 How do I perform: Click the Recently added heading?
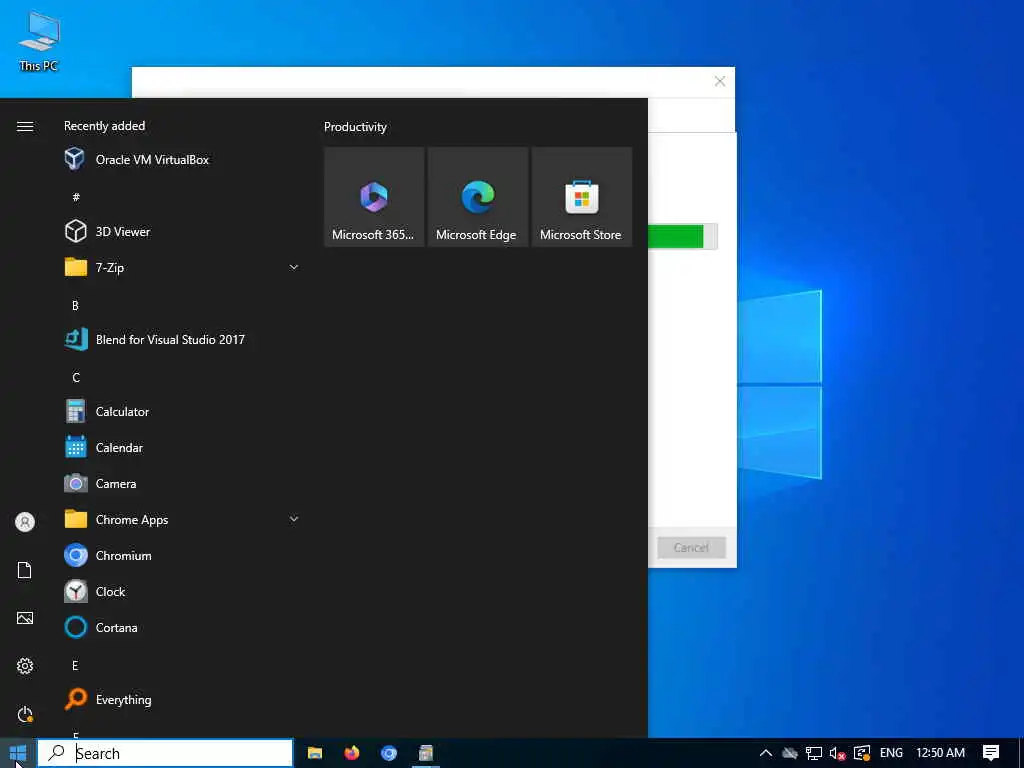104,126
